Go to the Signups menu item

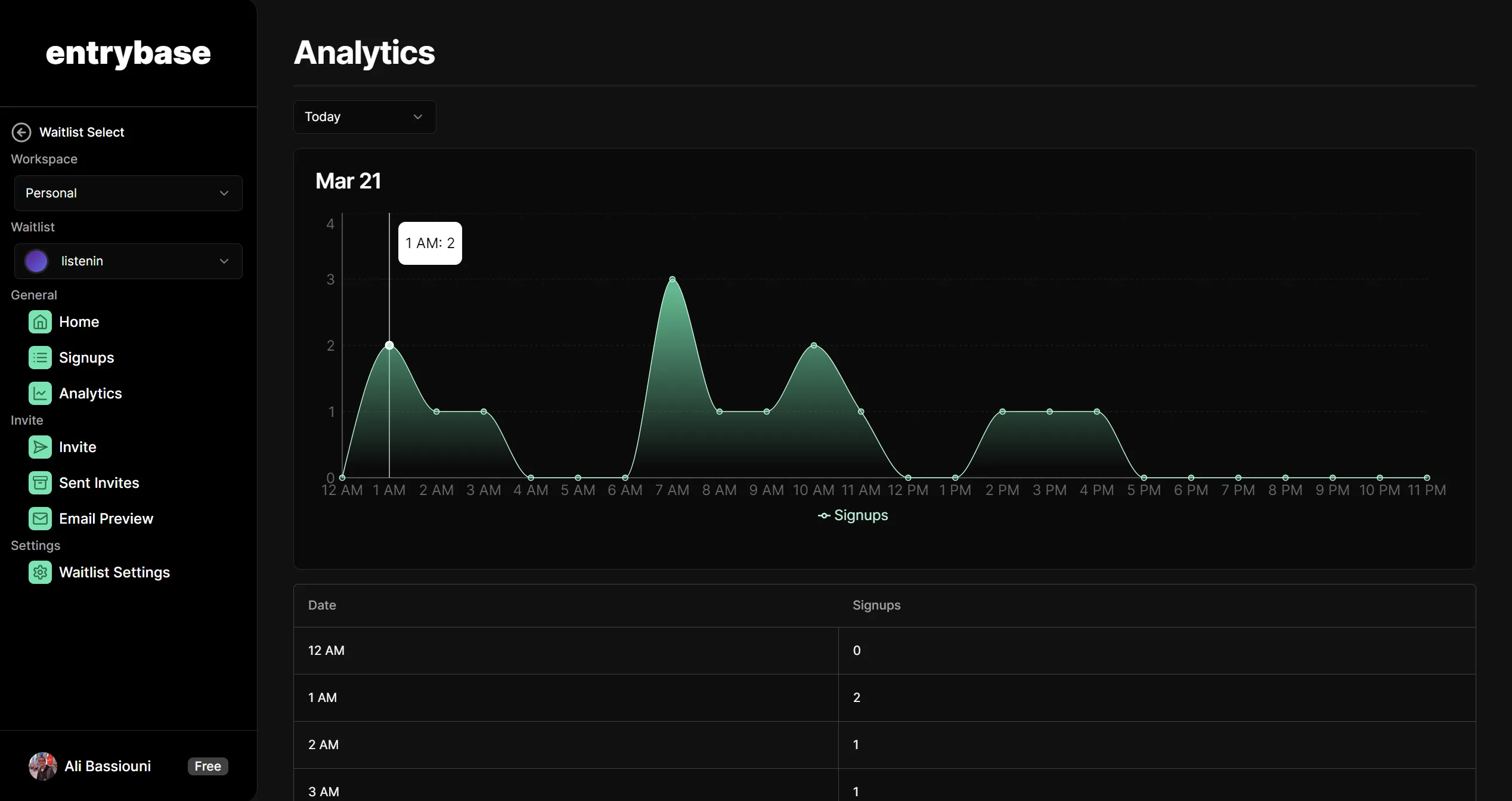86,358
